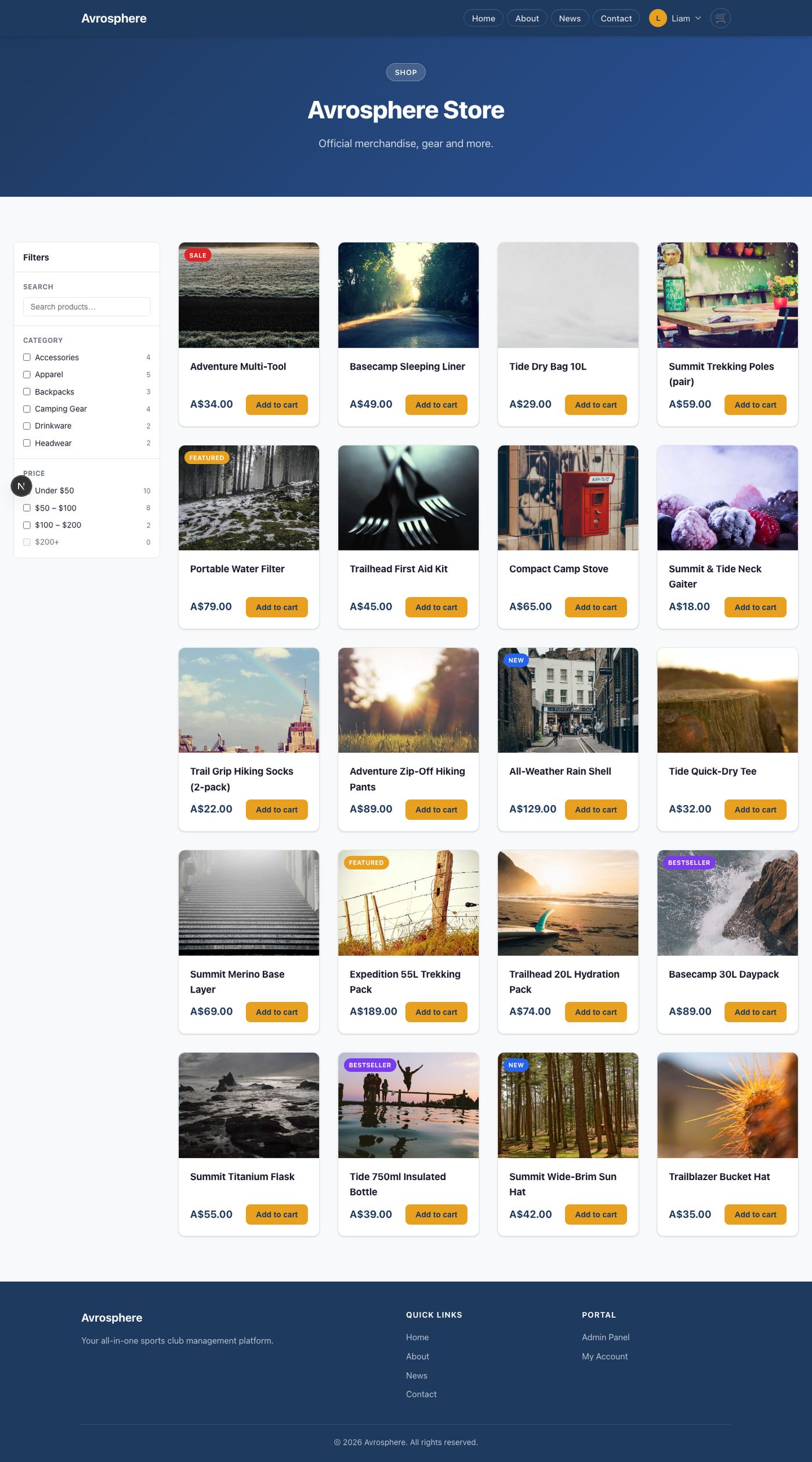Toggle the Headwear category checkbox
Screen dimensions: 812x1462
pos(27,443)
